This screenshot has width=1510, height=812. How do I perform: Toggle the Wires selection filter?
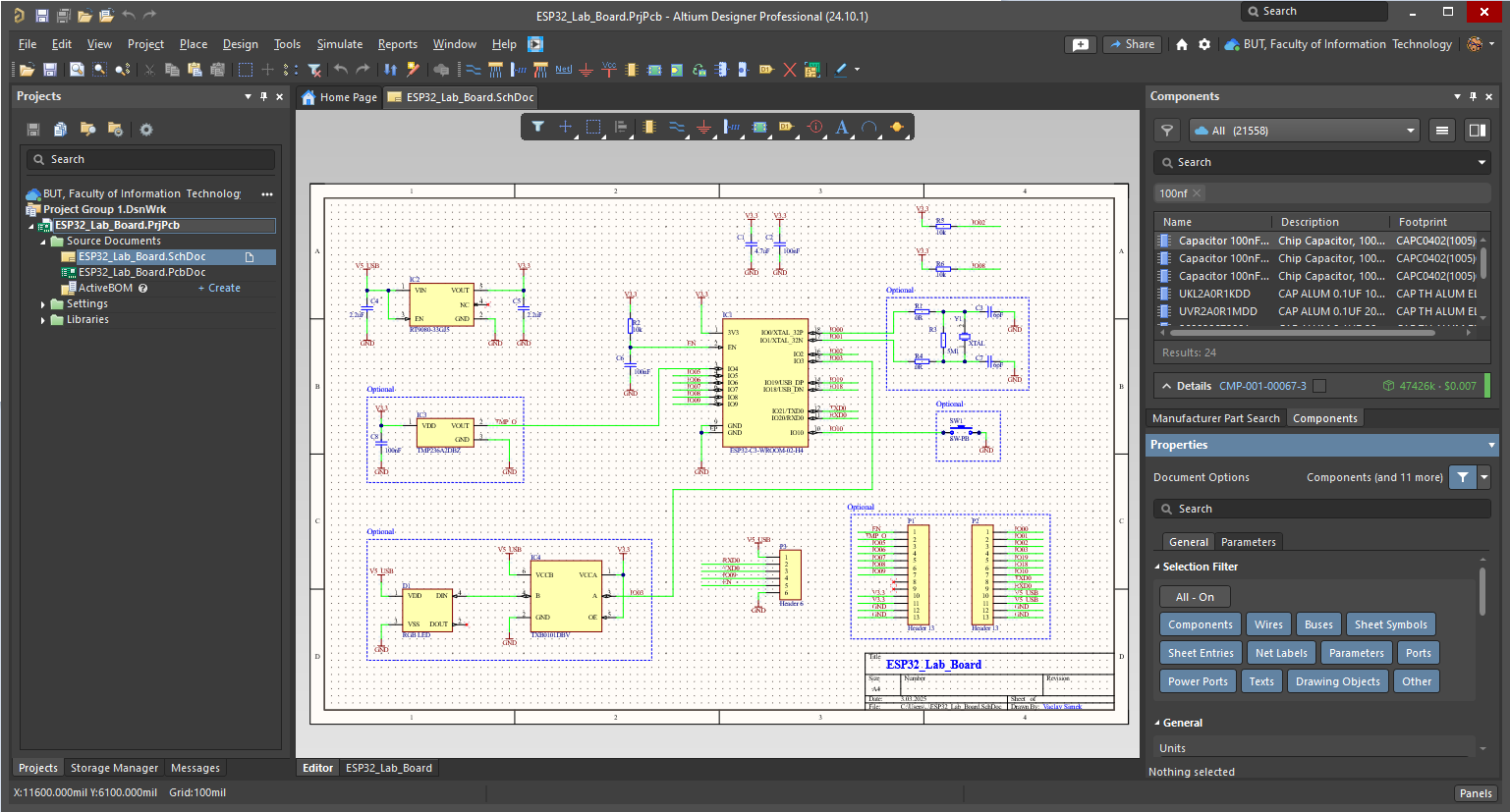click(x=1267, y=624)
